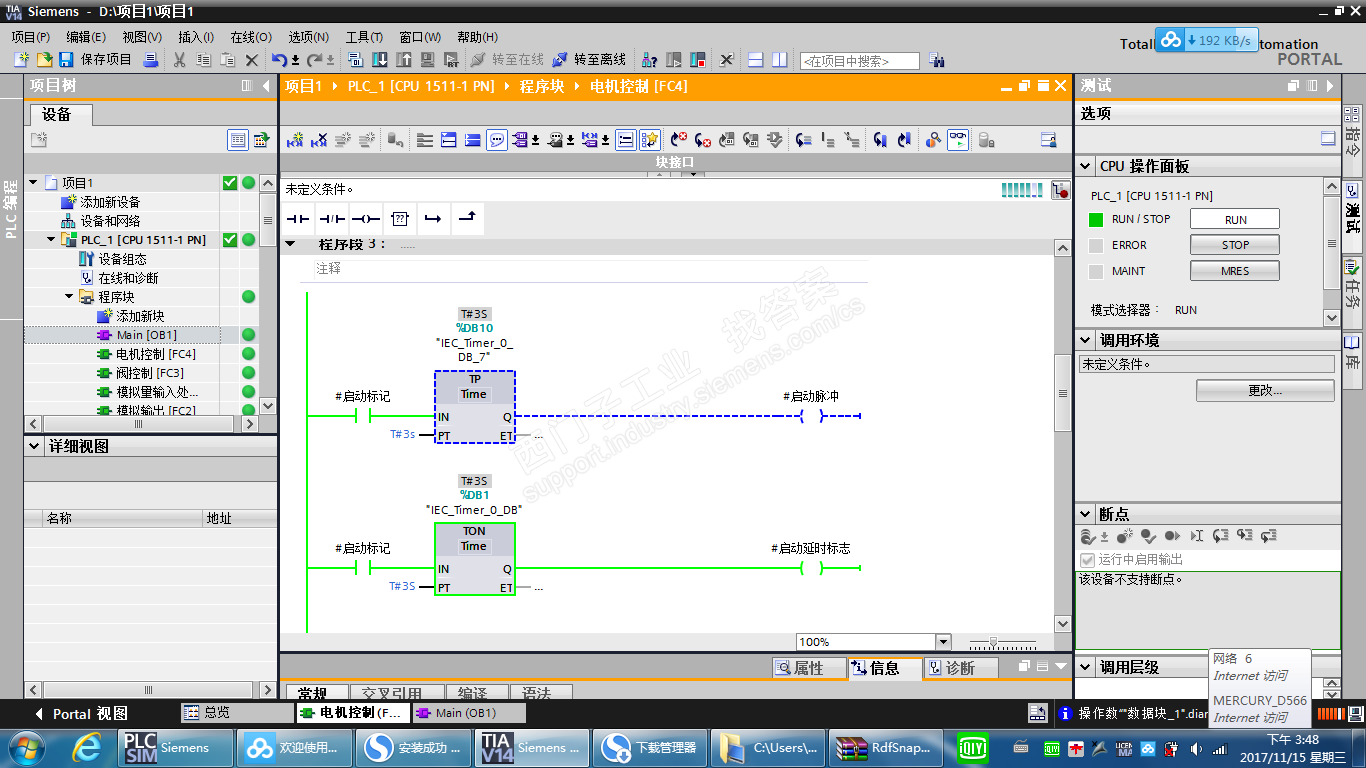1366x768 pixels.
Task: Switch to the 信息 tab
Action: [x=884, y=668]
